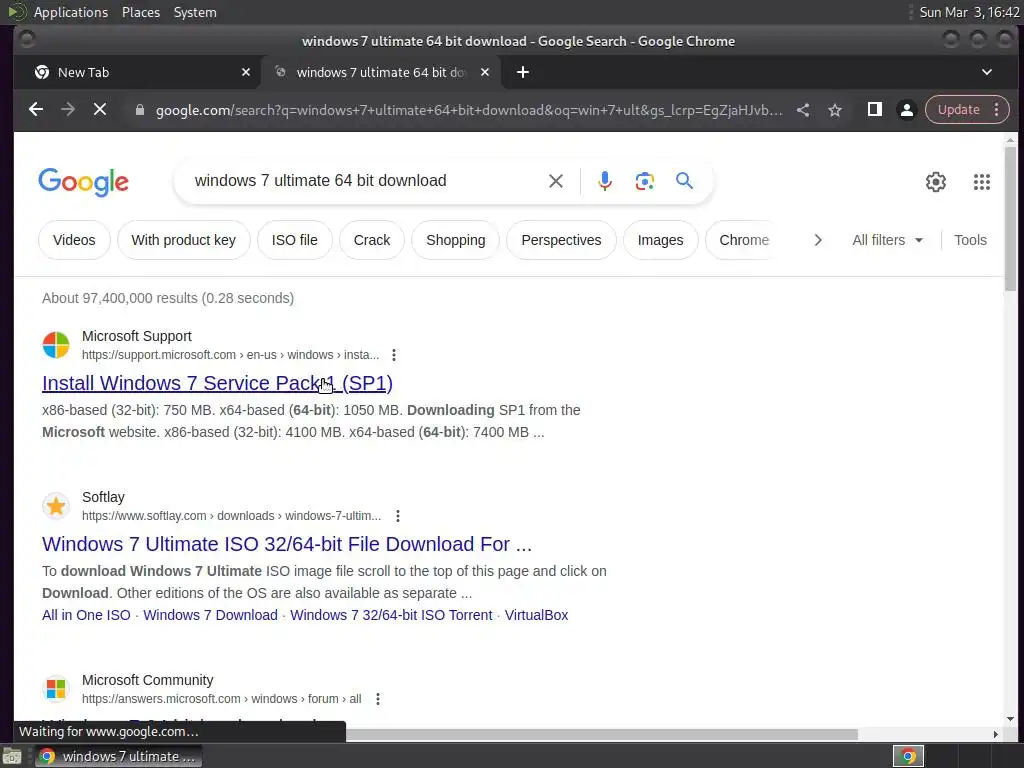
Task: Open the All filters dropdown
Action: point(888,240)
